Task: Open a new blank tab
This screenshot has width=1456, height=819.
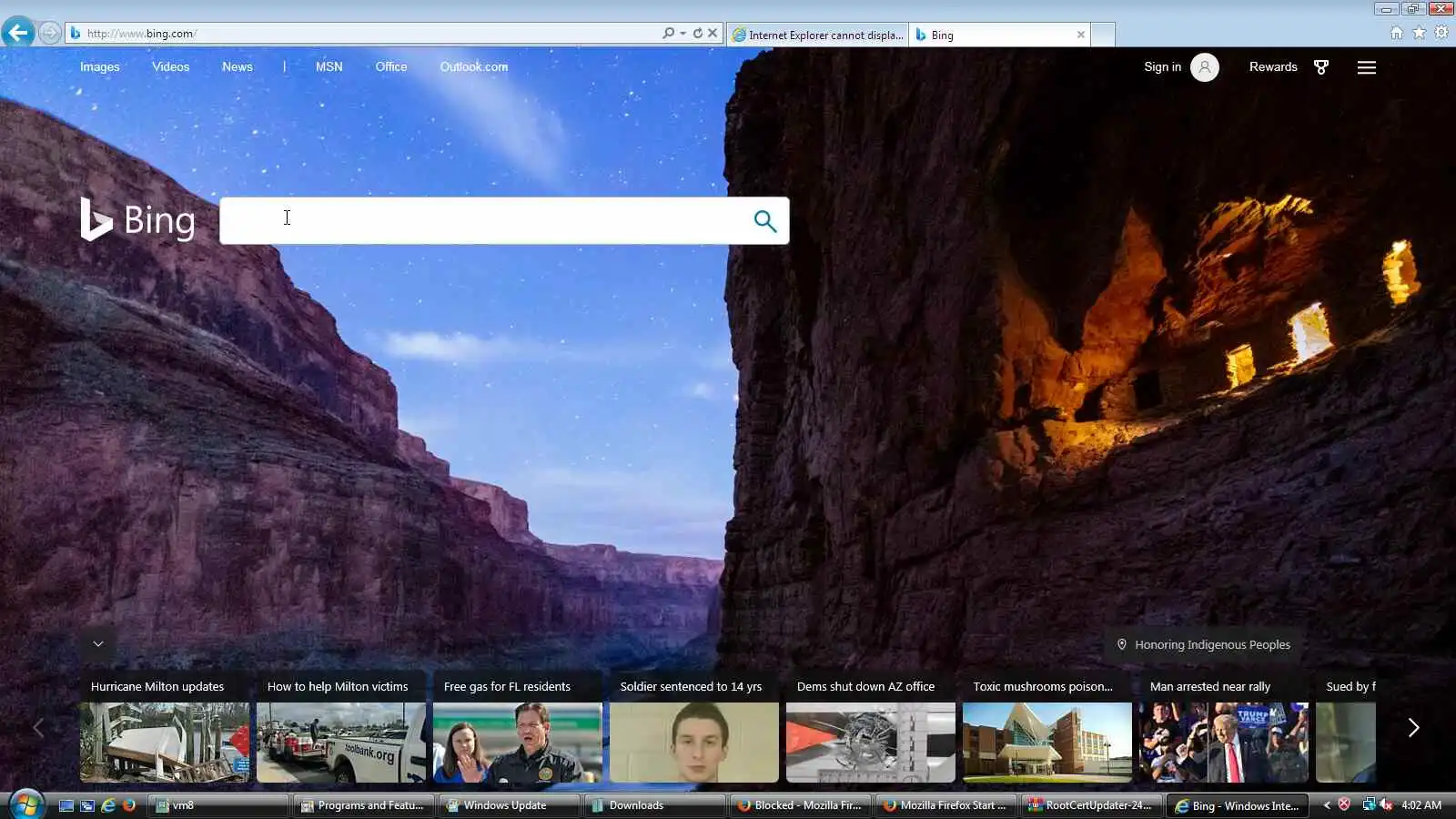Action: pos(1103,35)
